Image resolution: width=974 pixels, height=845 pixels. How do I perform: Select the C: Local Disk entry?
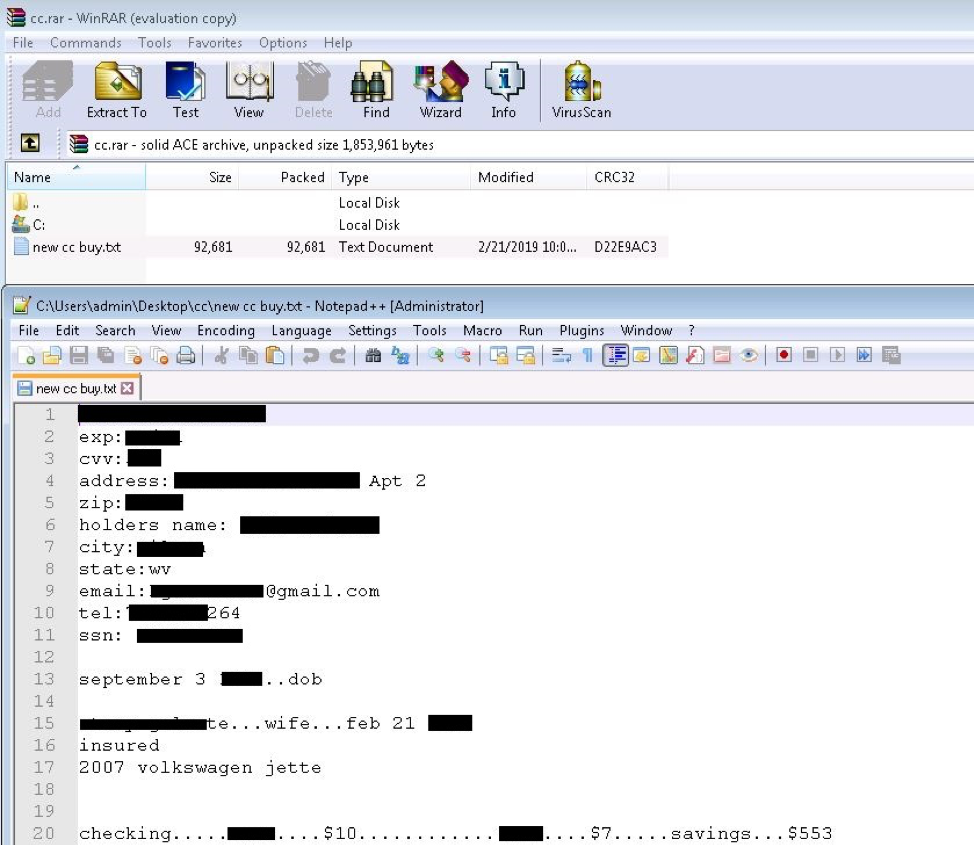39,225
